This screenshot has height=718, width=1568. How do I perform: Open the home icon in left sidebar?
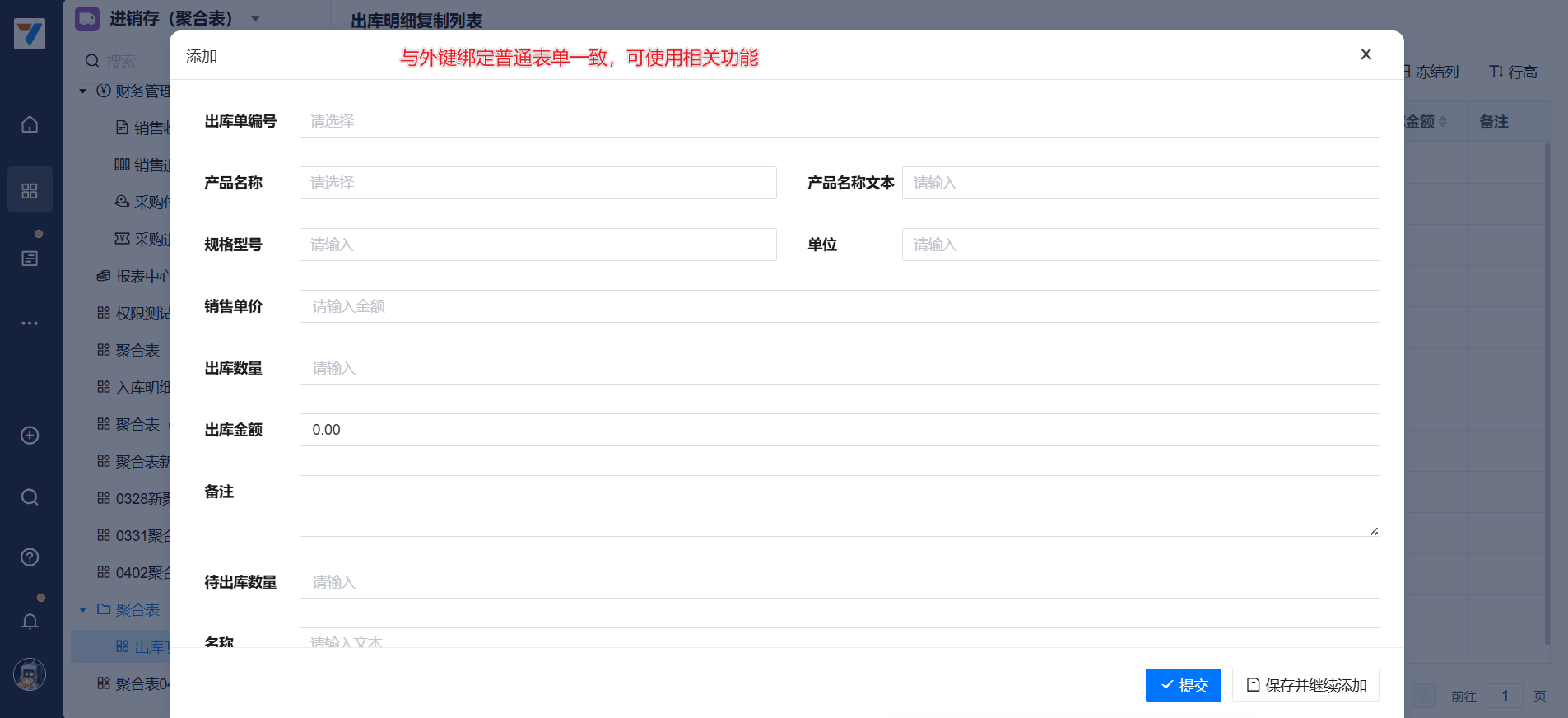pyautogui.click(x=30, y=124)
